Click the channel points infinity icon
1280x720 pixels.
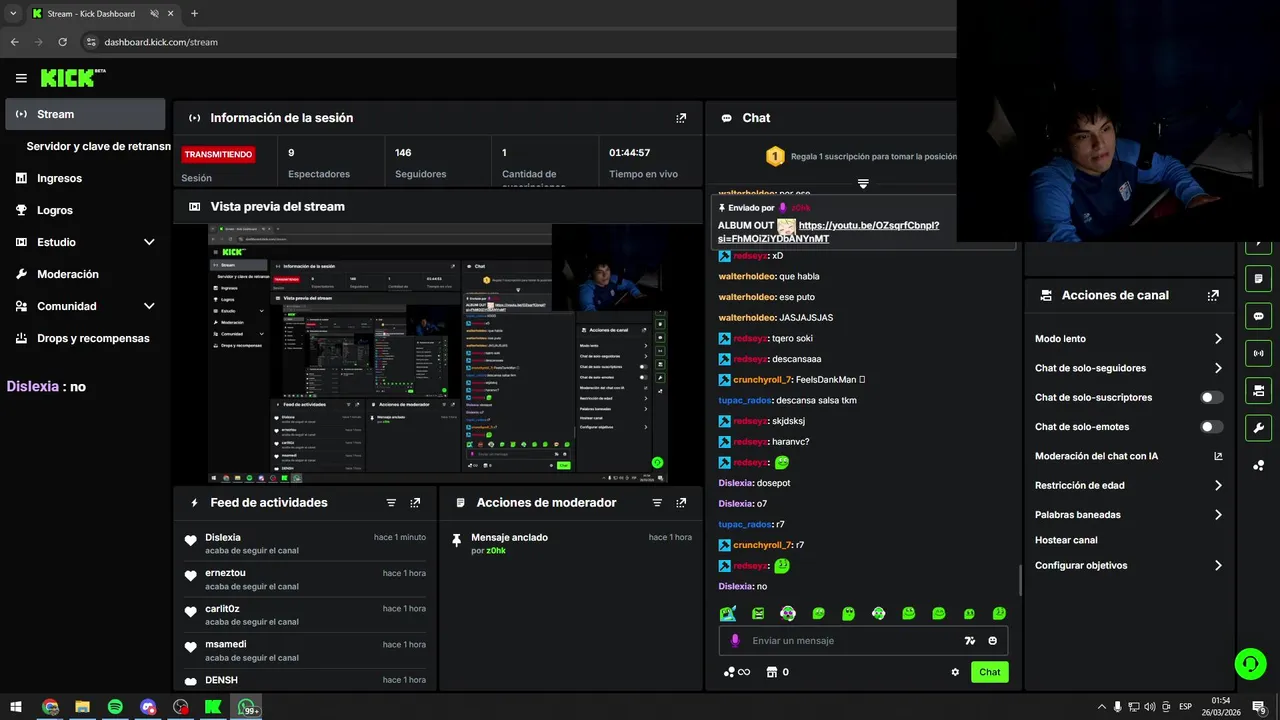(x=736, y=672)
